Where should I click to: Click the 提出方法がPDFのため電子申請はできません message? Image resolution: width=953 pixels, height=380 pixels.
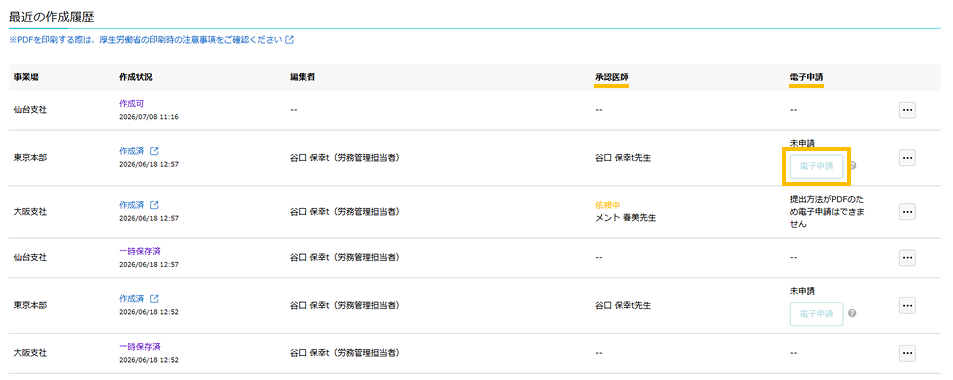coord(828,212)
